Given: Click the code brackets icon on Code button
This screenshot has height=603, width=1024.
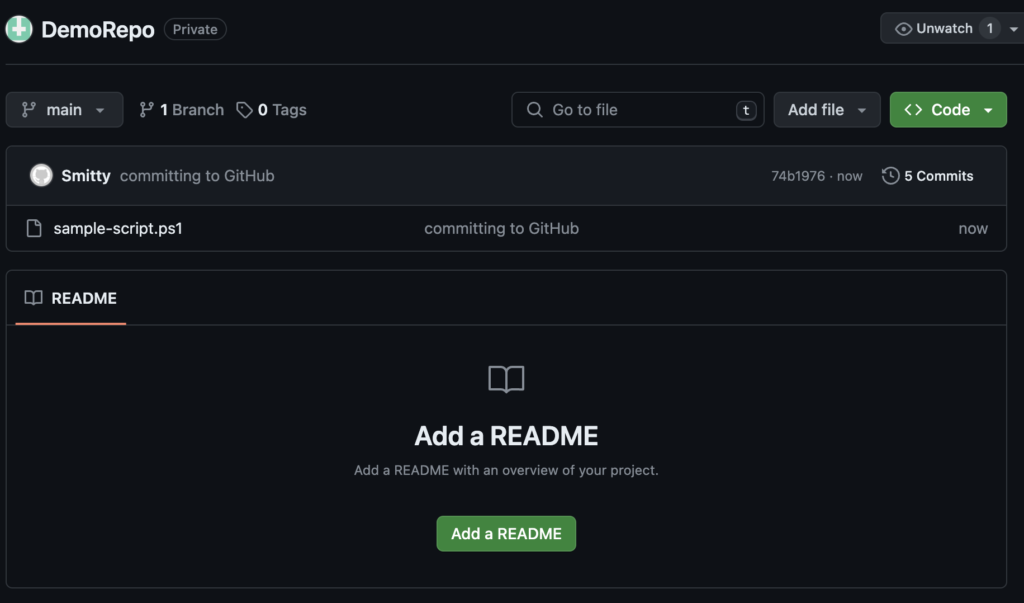Looking at the screenshot, I should click(913, 110).
